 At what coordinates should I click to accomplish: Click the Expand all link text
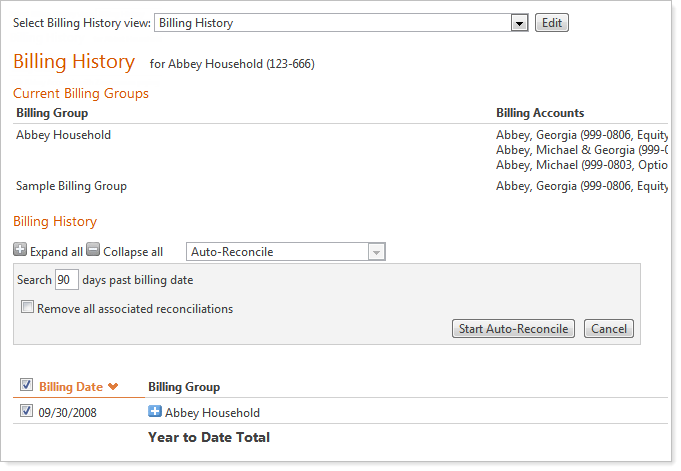[56, 252]
